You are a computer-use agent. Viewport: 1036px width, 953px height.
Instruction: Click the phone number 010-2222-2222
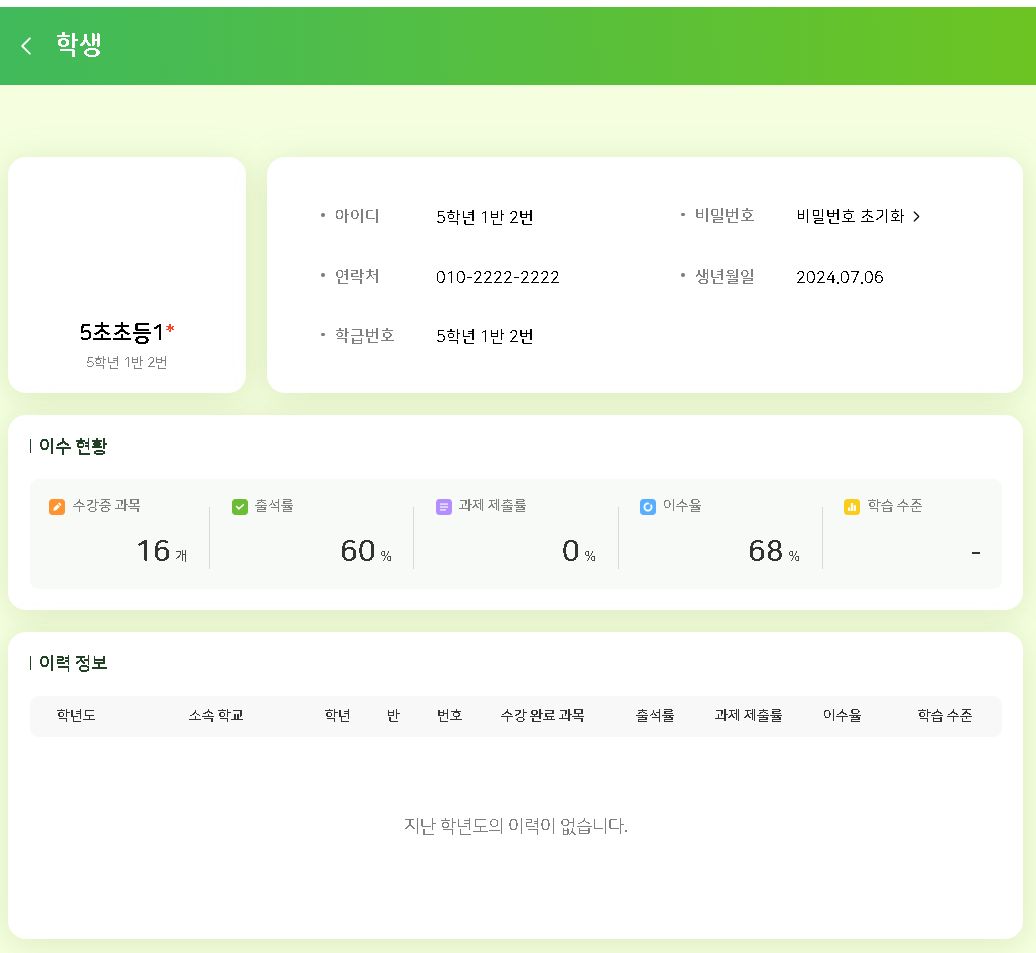click(497, 277)
